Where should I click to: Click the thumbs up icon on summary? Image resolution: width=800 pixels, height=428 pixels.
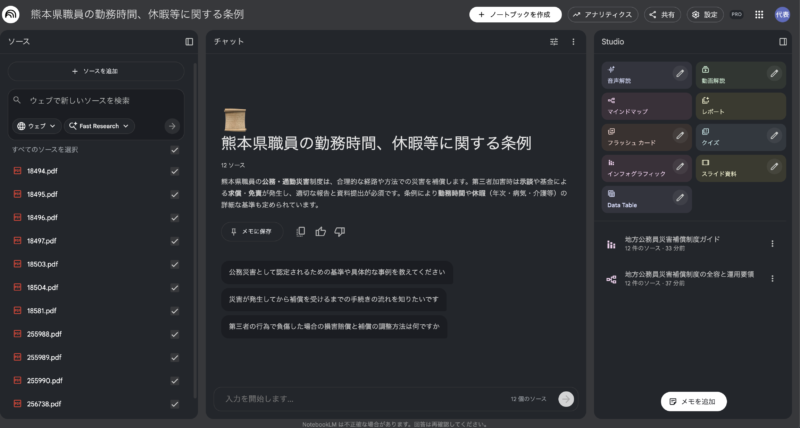(x=320, y=232)
